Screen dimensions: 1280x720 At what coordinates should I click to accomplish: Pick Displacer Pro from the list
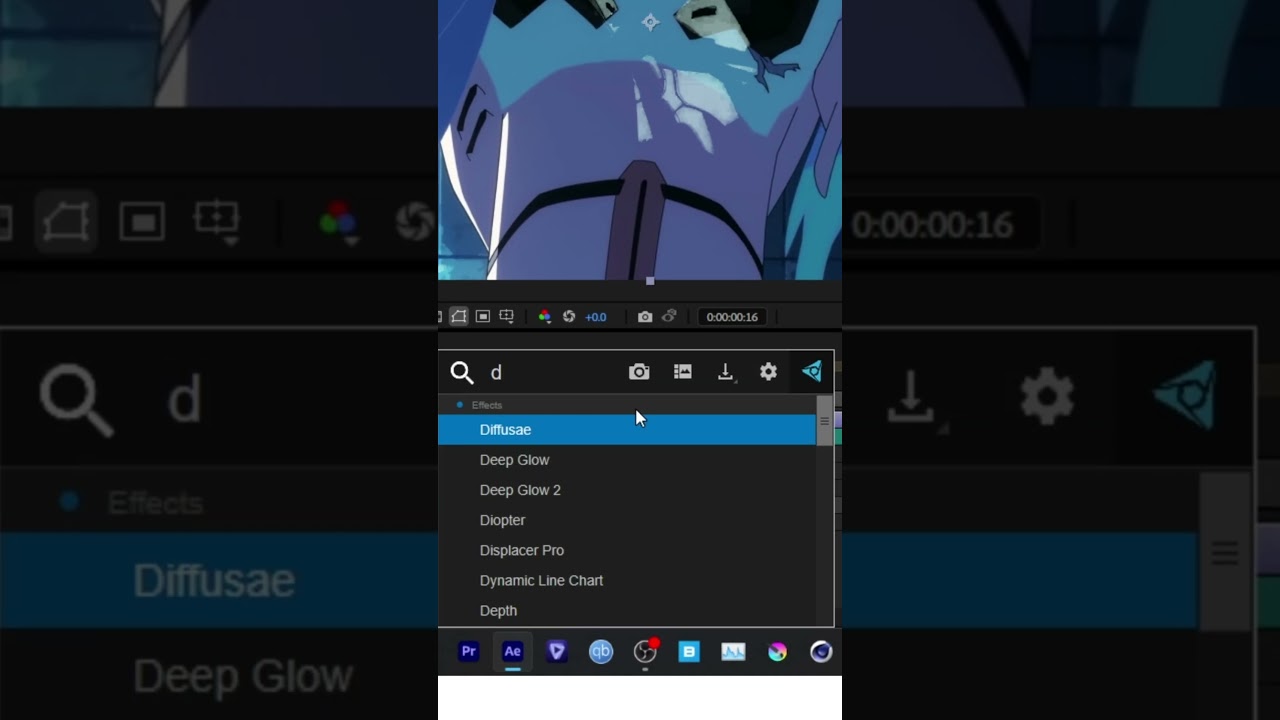[627, 550]
